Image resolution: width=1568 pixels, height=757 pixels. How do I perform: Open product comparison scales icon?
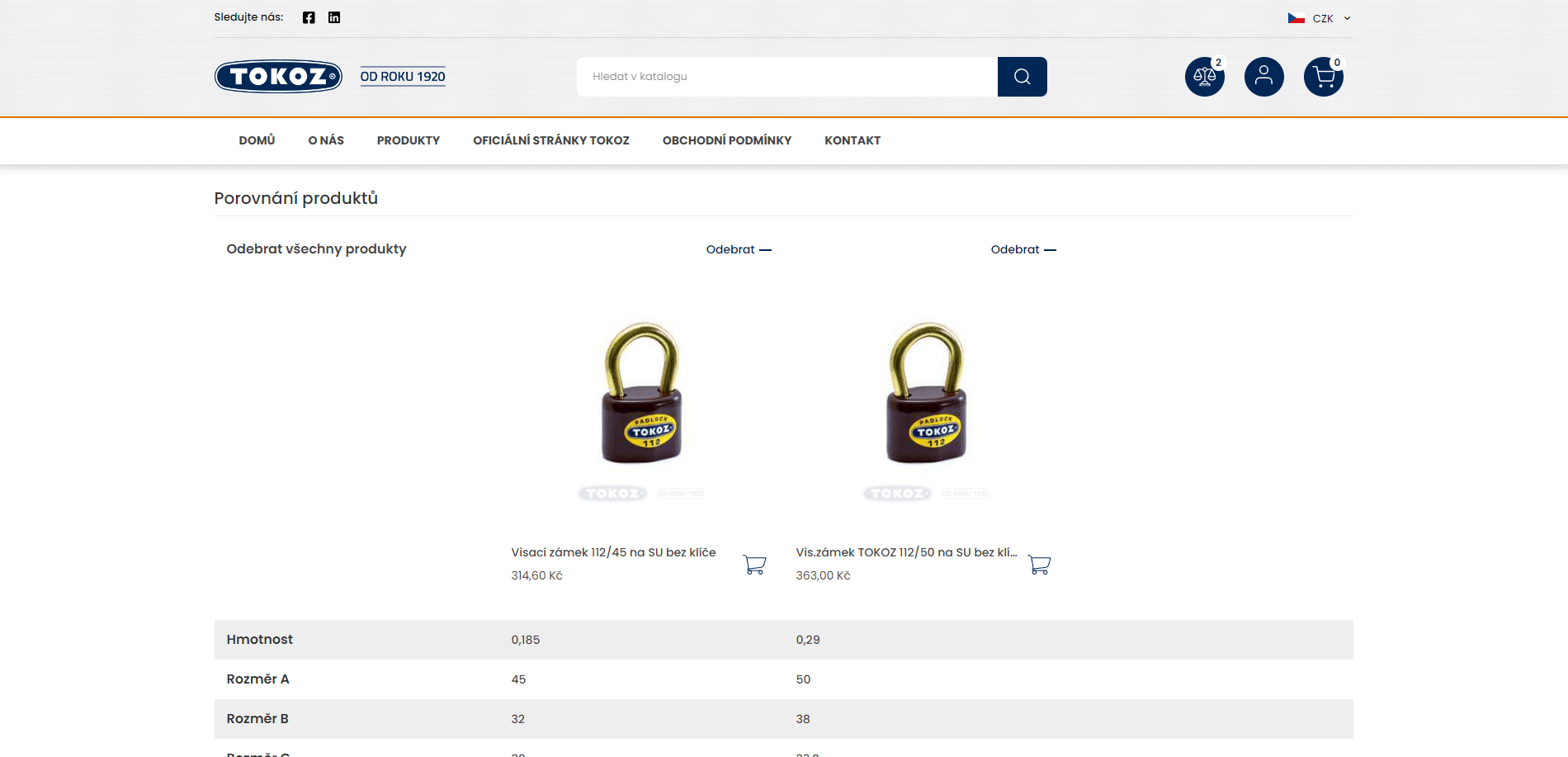coord(1205,77)
